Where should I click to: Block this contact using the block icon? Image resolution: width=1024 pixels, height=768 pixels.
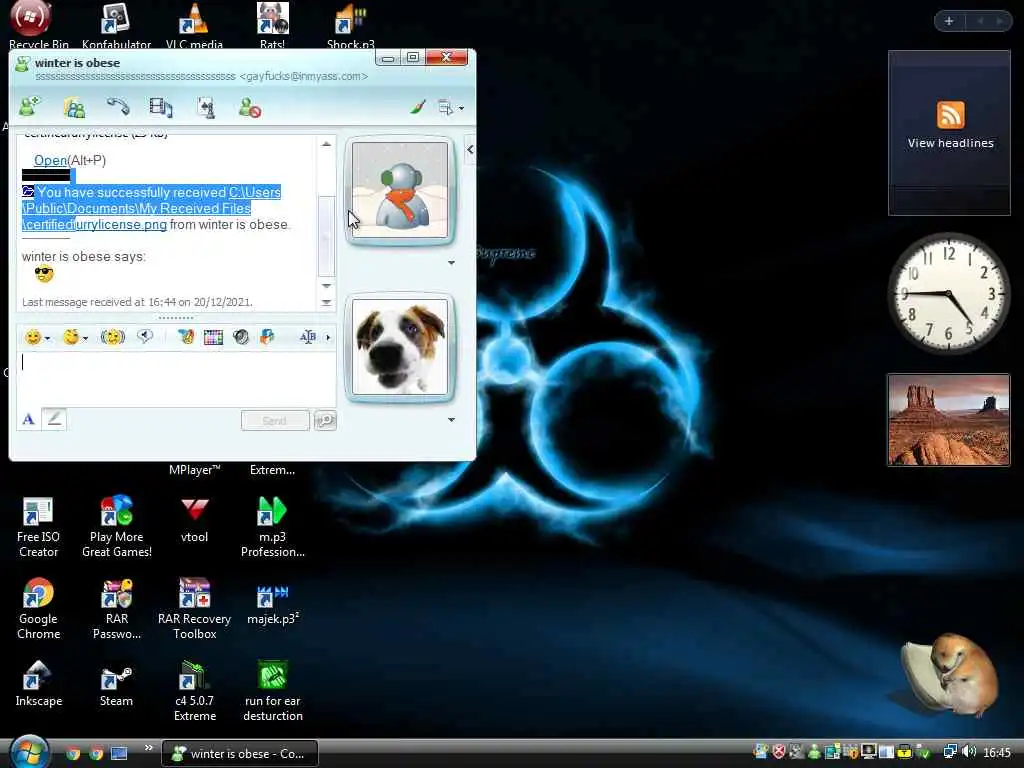(249, 107)
